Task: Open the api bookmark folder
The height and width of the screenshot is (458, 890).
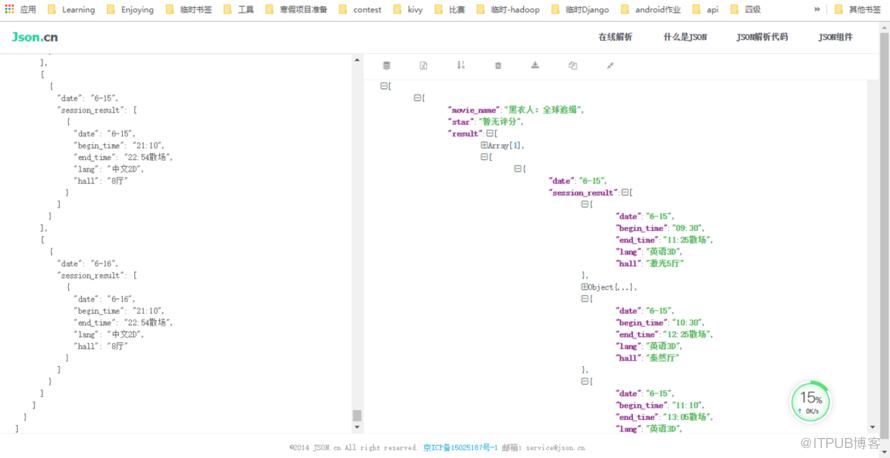Action: 705,10
